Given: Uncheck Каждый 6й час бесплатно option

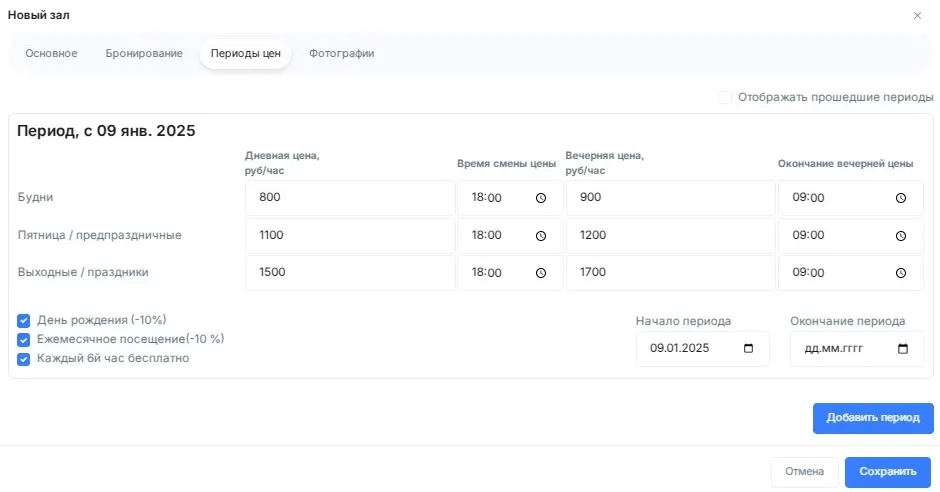Looking at the screenshot, I should (x=23, y=359).
